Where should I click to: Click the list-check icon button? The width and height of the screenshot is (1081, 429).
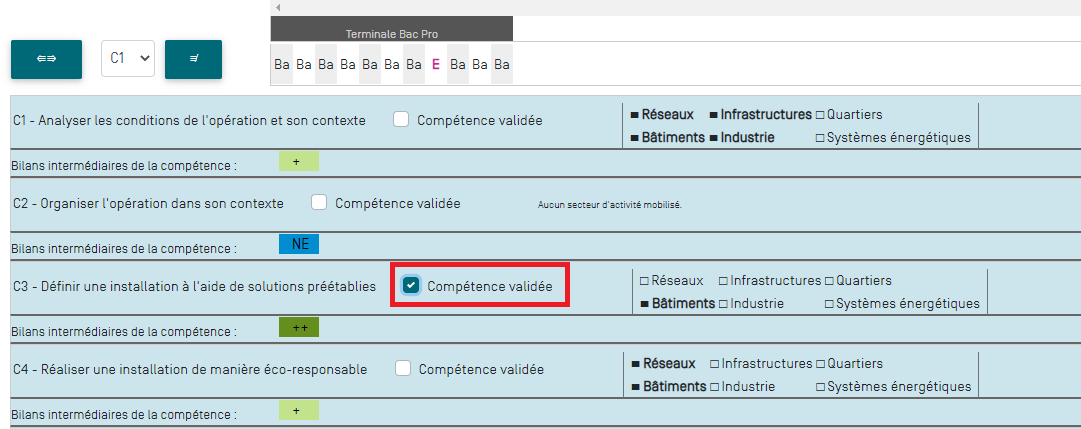[x=193, y=59]
